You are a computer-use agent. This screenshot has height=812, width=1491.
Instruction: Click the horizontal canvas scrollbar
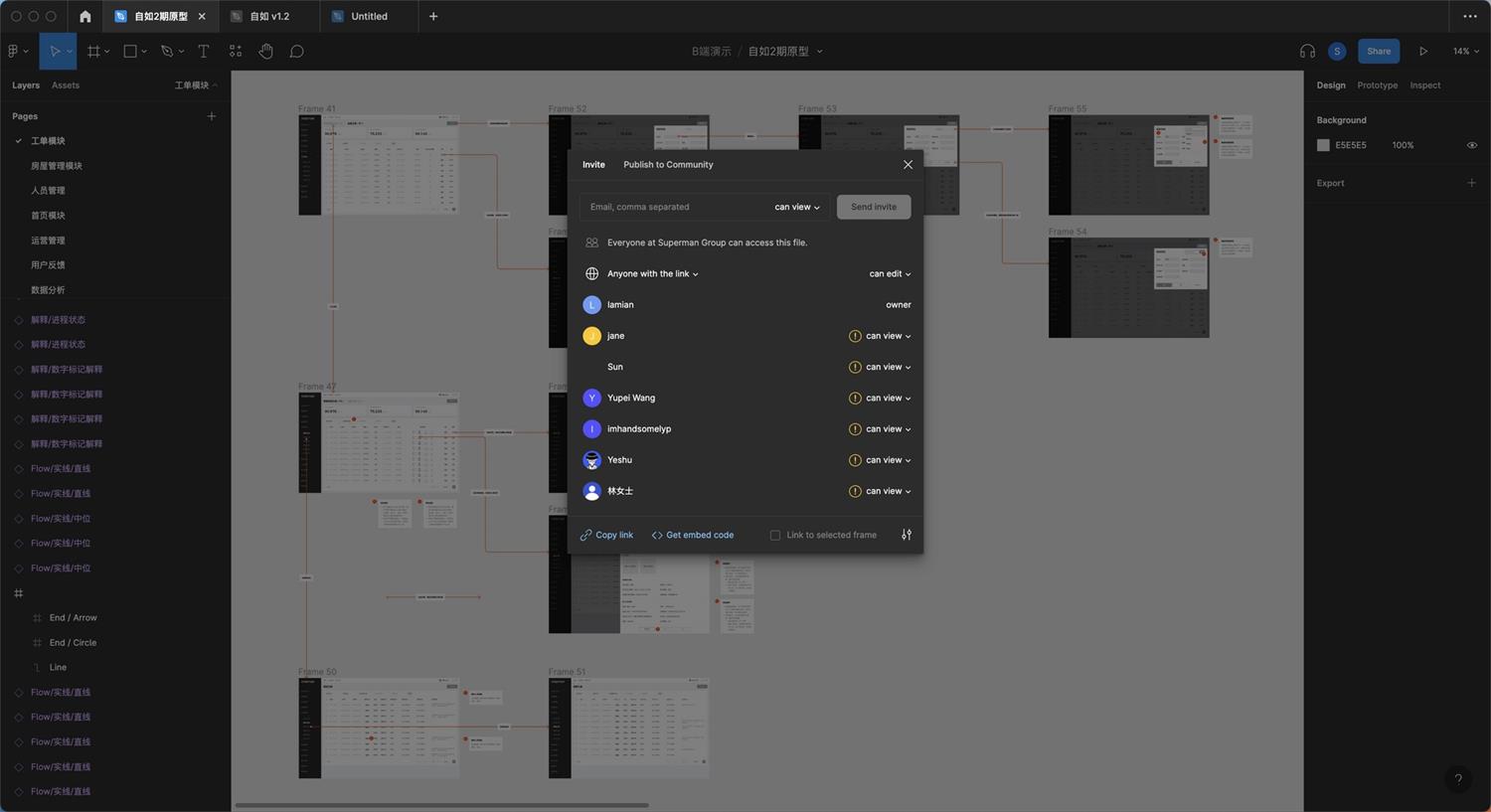click(x=441, y=805)
